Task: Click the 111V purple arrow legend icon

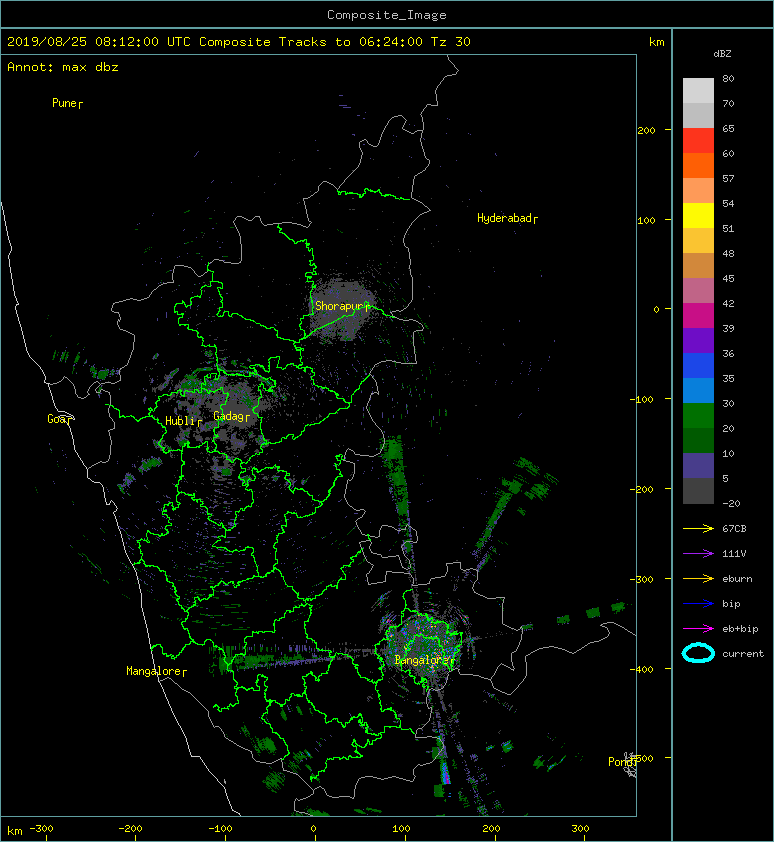Action: [698, 554]
